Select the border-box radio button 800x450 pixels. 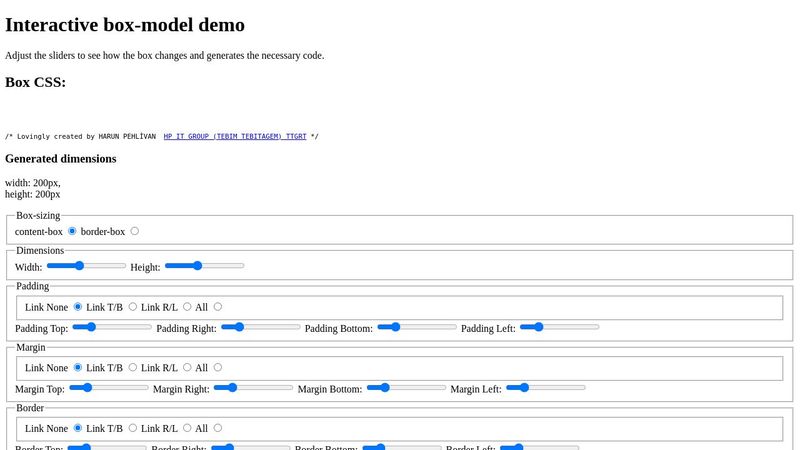click(134, 231)
